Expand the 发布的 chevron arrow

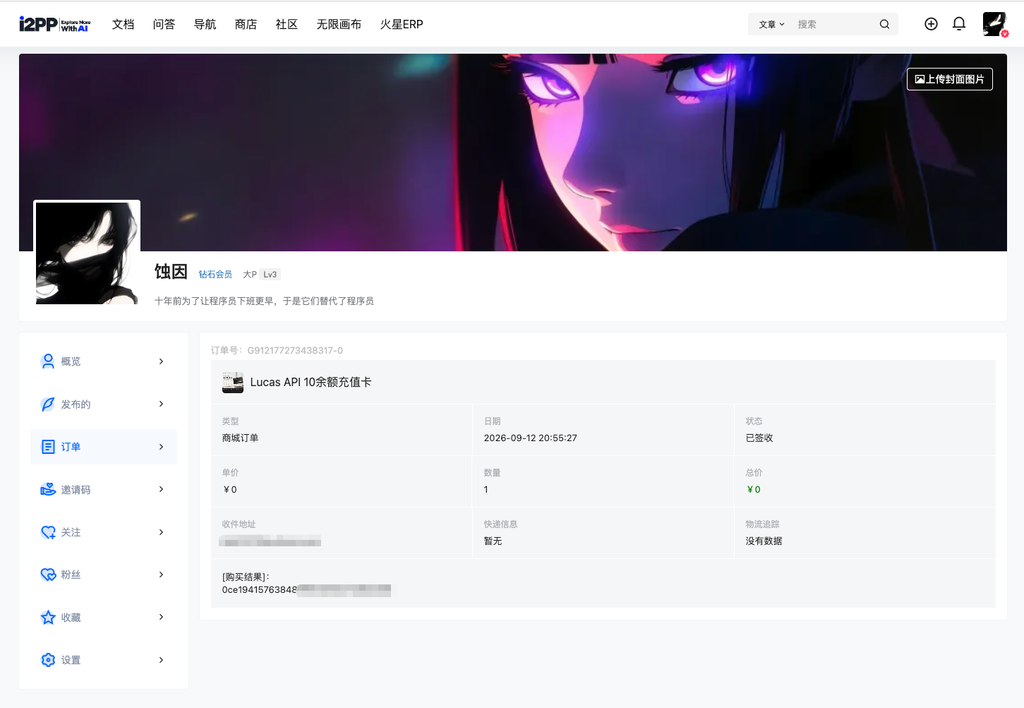(161, 404)
